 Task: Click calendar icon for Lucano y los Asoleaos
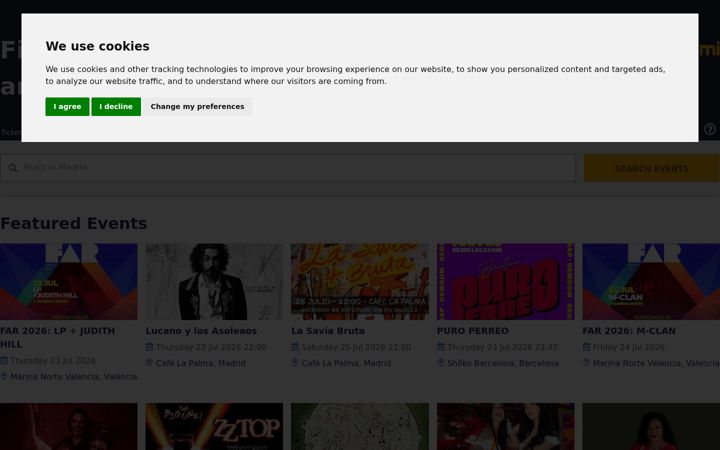tap(149, 347)
